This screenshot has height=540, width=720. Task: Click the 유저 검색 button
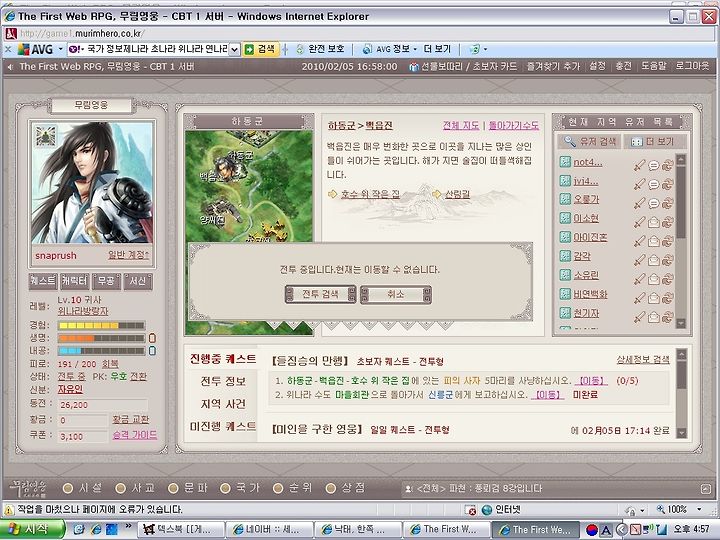click(590, 141)
